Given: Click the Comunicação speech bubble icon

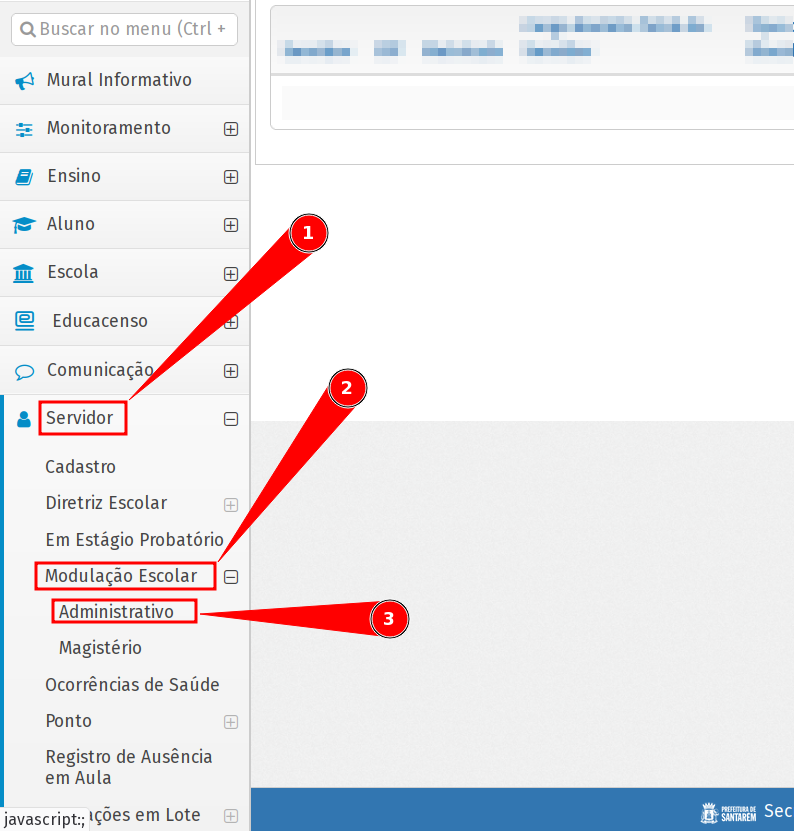Looking at the screenshot, I should [24, 371].
